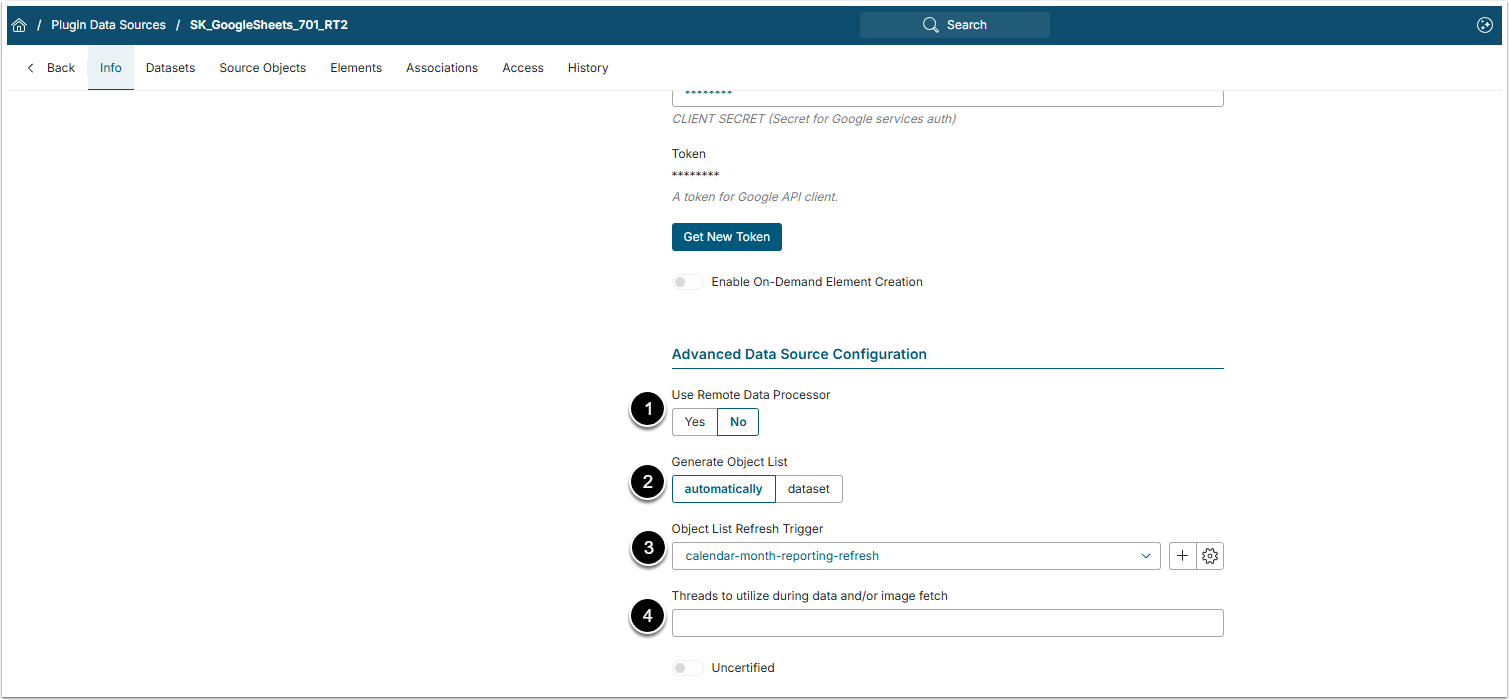Click the plus icon beside refresh trigger
The width and height of the screenshot is (1509, 700).
tap(1182, 556)
